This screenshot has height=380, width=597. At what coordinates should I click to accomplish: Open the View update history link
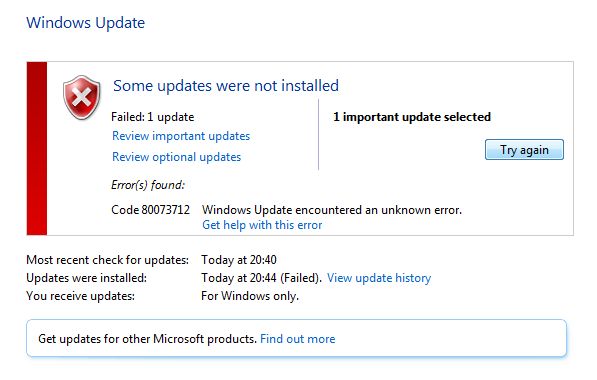379,278
